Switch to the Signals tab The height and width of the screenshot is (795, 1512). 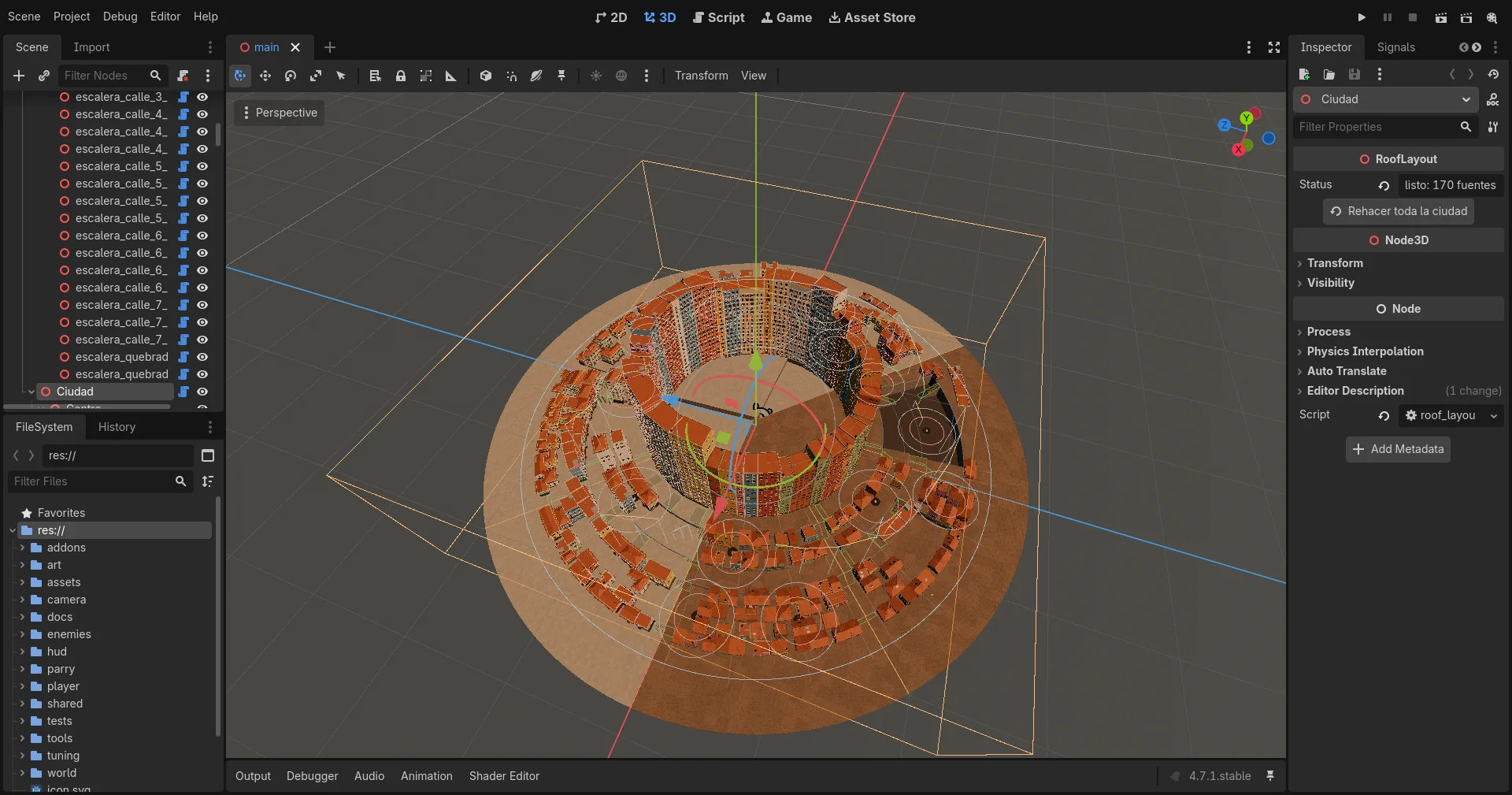click(1396, 47)
